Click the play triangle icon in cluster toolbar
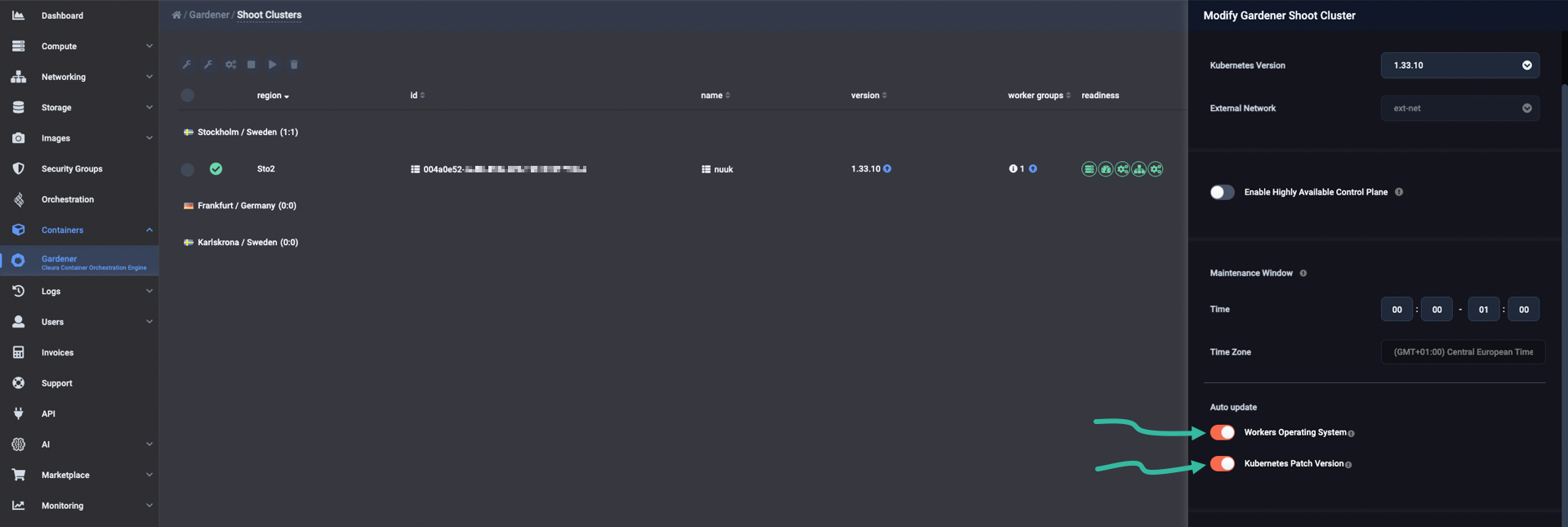 pos(273,65)
